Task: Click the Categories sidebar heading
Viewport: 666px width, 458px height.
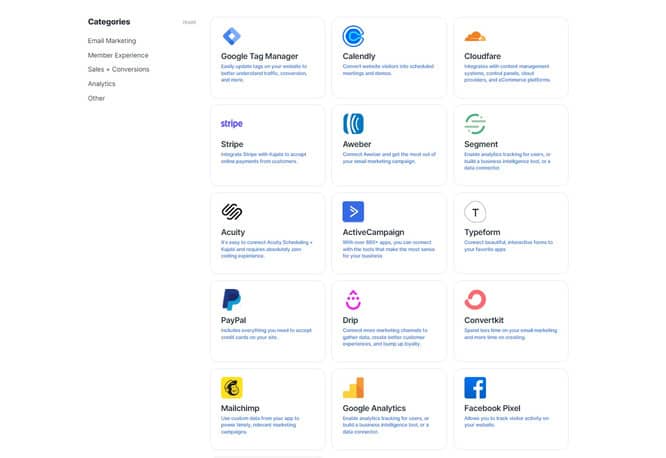Action: pos(109,22)
